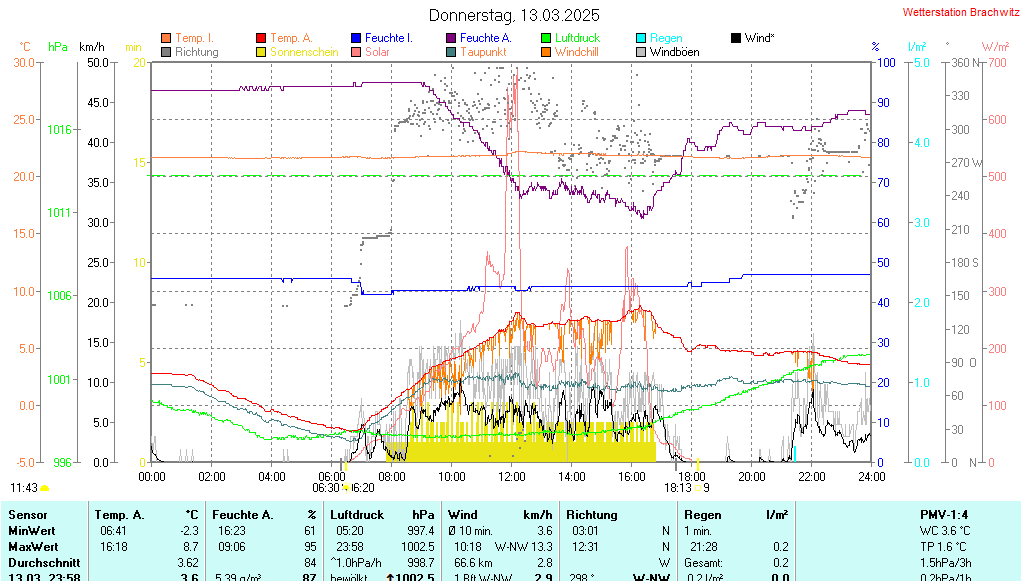This screenshot has width=1021, height=581.
Task: Click the teal Taupunkt legend square
Action: coord(451,52)
